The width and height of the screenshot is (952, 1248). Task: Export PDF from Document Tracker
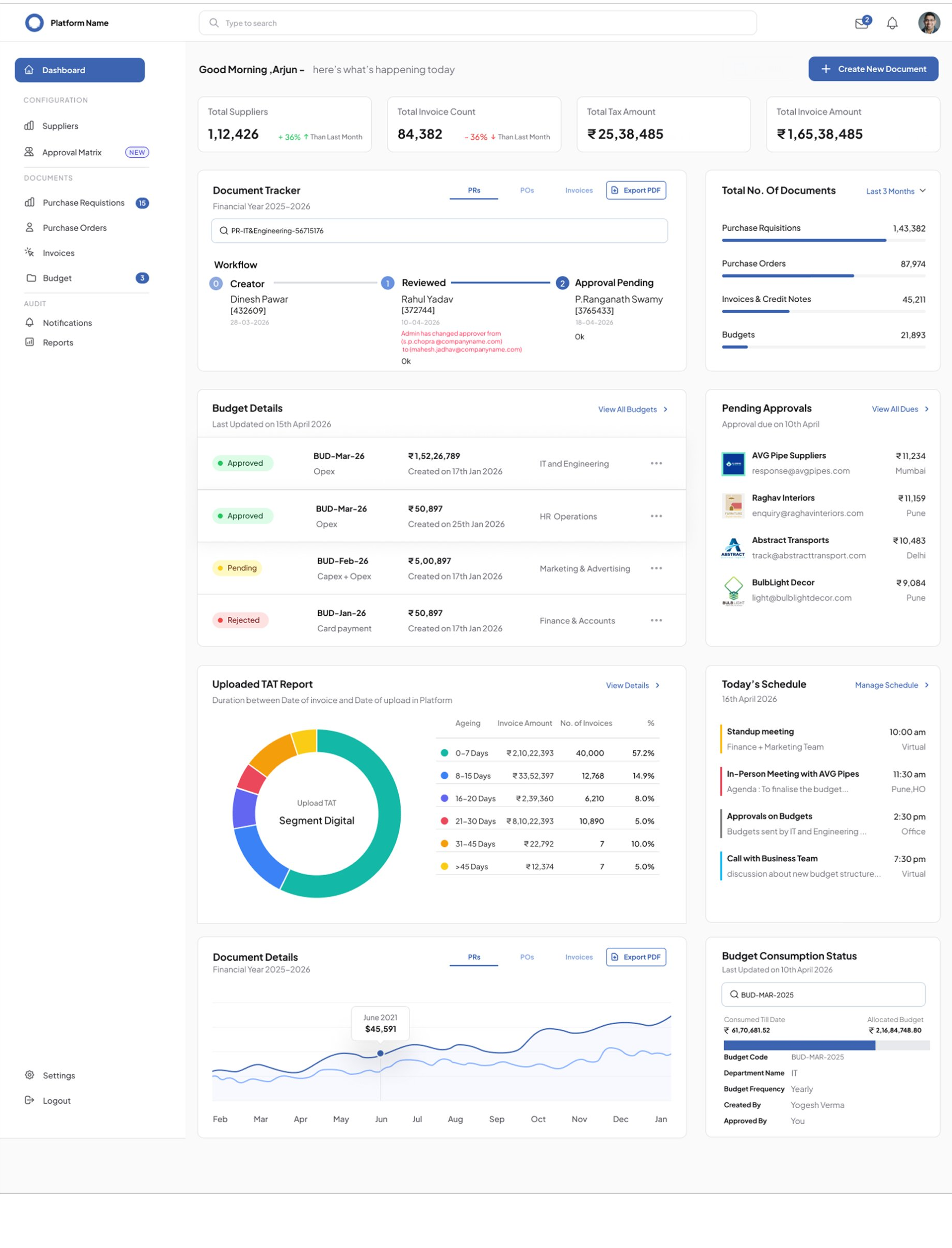(636, 190)
